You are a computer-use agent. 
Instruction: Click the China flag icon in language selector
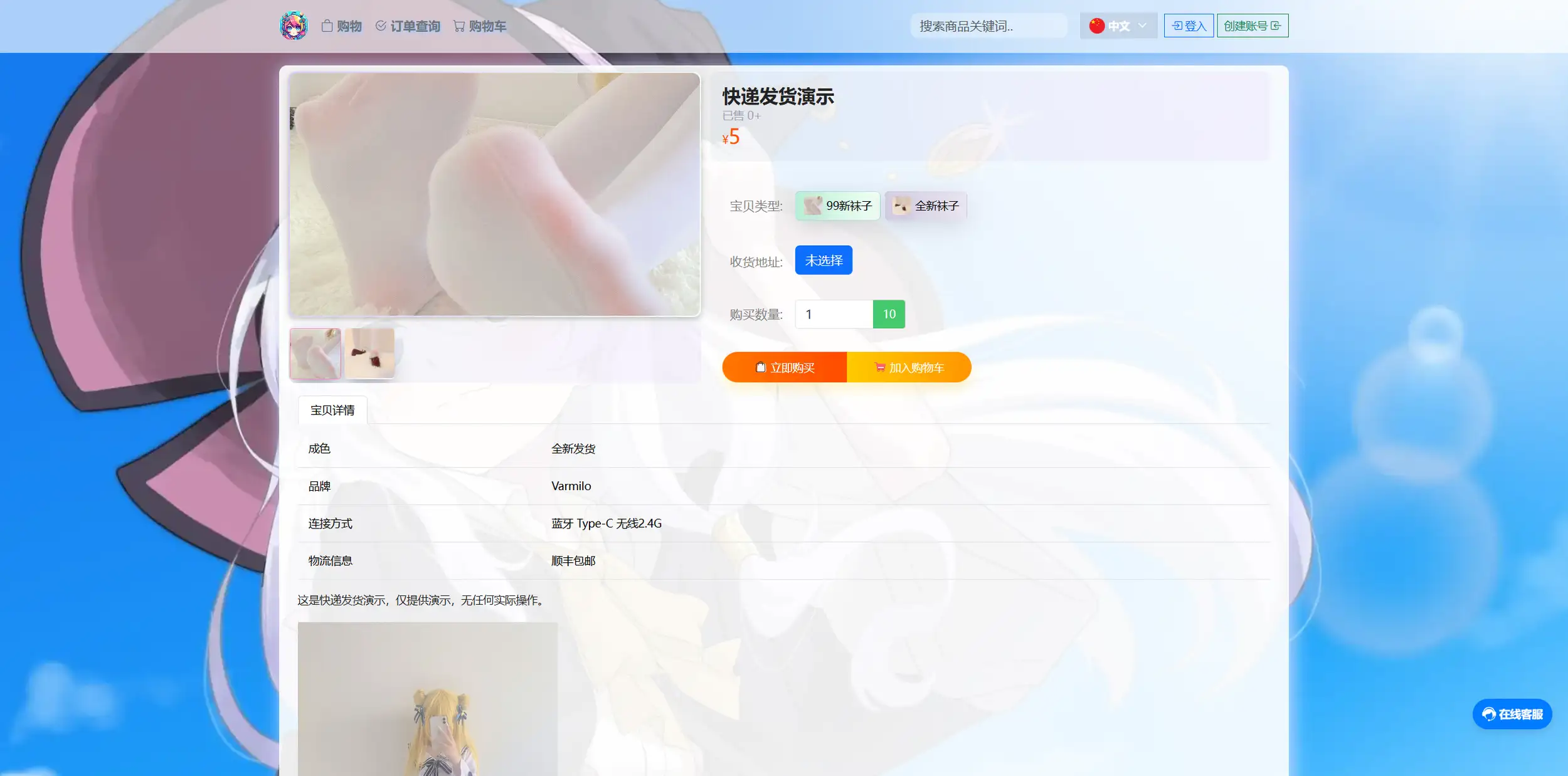[1097, 26]
